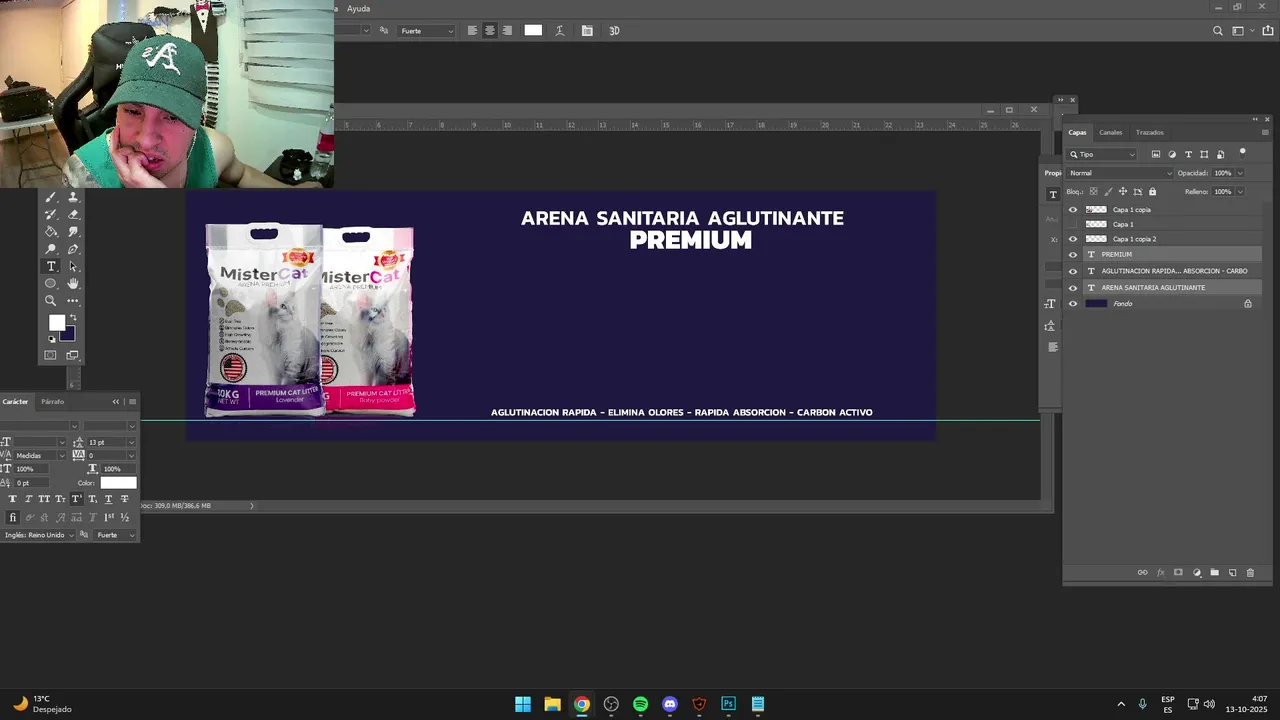
Task: Create warped text icon
Action: click(x=560, y=31)
